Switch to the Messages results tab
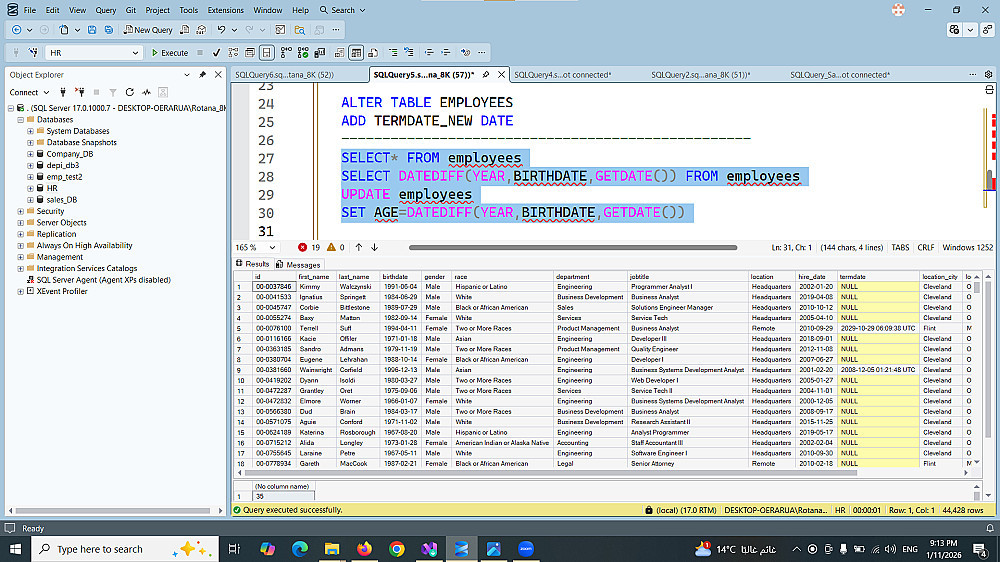This screenshot has height=562, width=1000. [x=298, y=264]
